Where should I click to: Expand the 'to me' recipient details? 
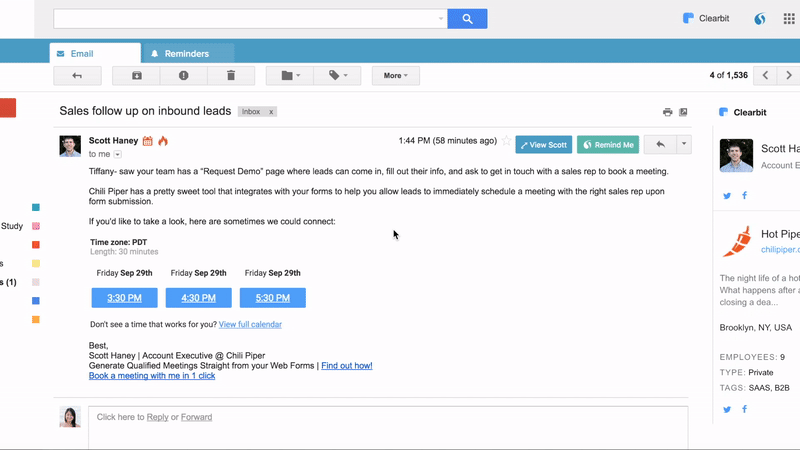pos(117,154)
